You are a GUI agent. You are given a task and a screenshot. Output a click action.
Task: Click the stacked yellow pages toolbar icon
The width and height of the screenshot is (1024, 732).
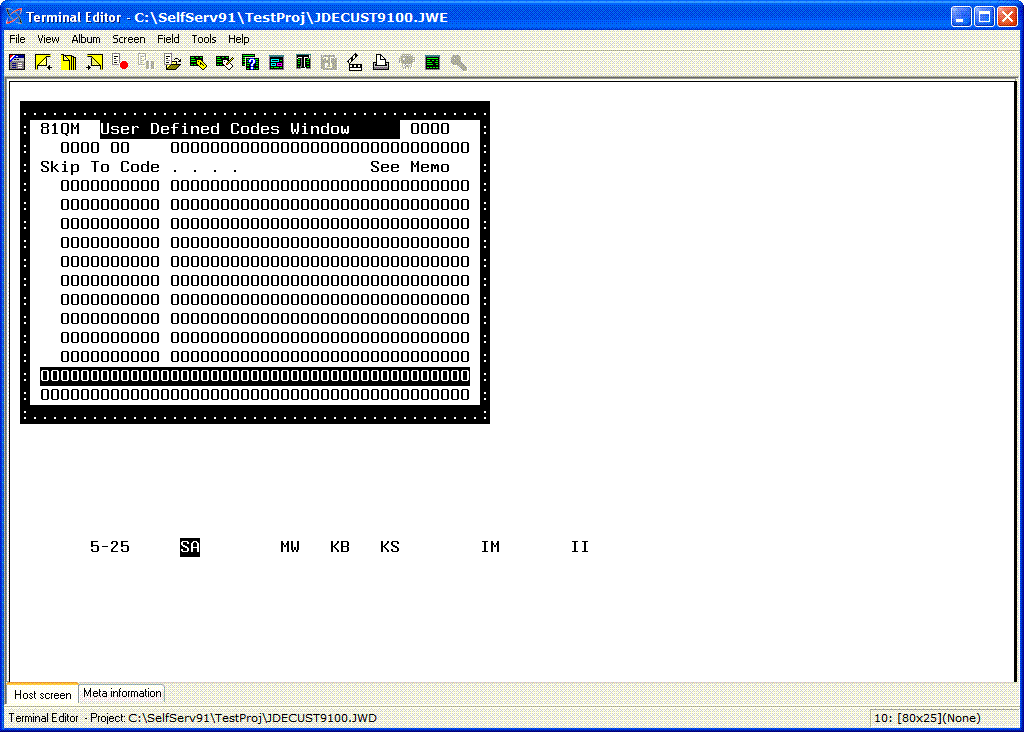[x=69, y=63]
